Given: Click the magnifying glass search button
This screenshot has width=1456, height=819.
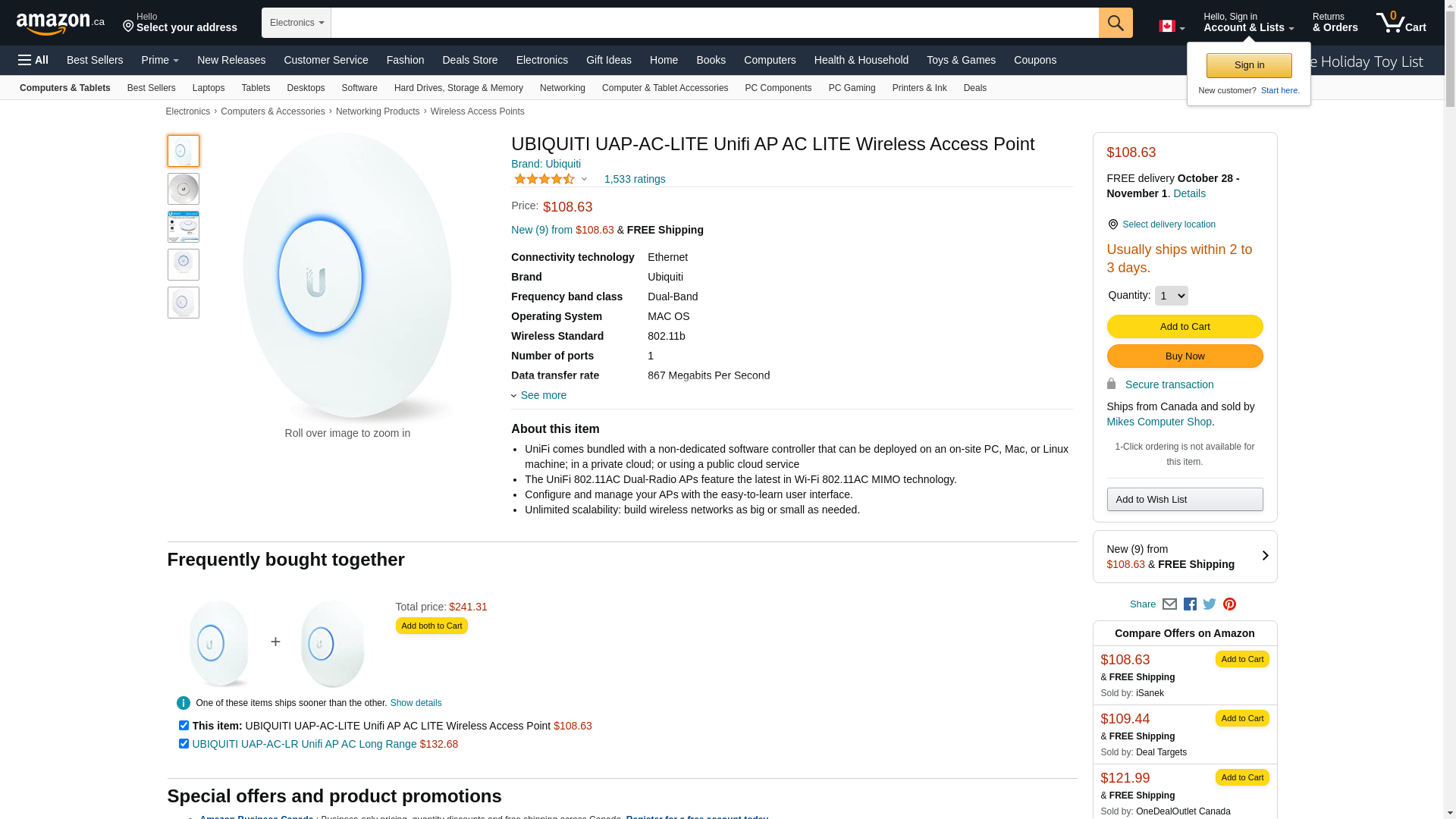Looking at the screenshot, I should pos(1115,23).
